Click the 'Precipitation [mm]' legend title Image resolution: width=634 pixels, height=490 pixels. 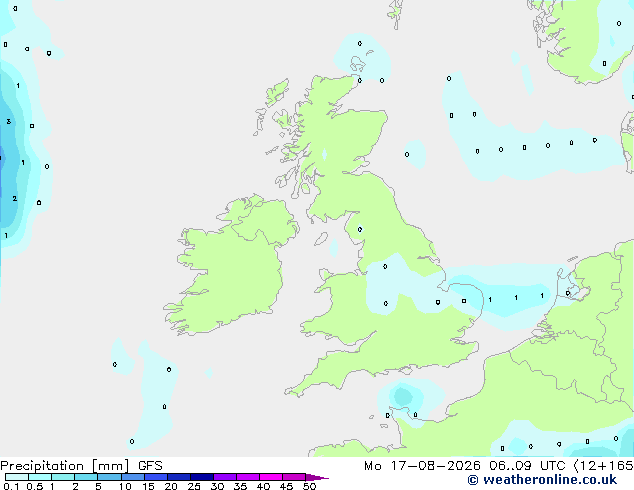pos(65,466)
